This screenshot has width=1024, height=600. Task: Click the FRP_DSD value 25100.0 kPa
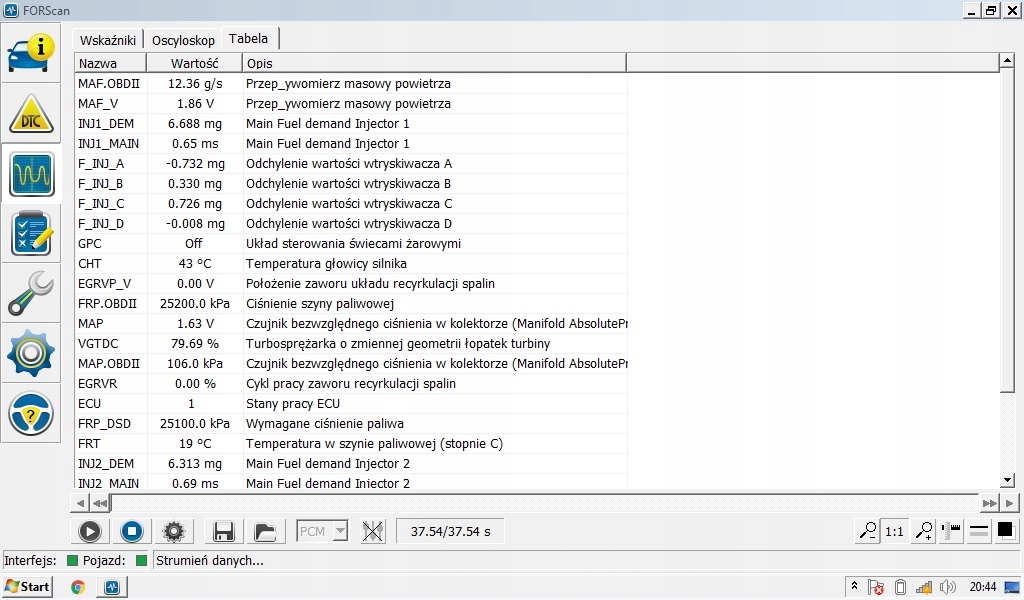(195, 424)
